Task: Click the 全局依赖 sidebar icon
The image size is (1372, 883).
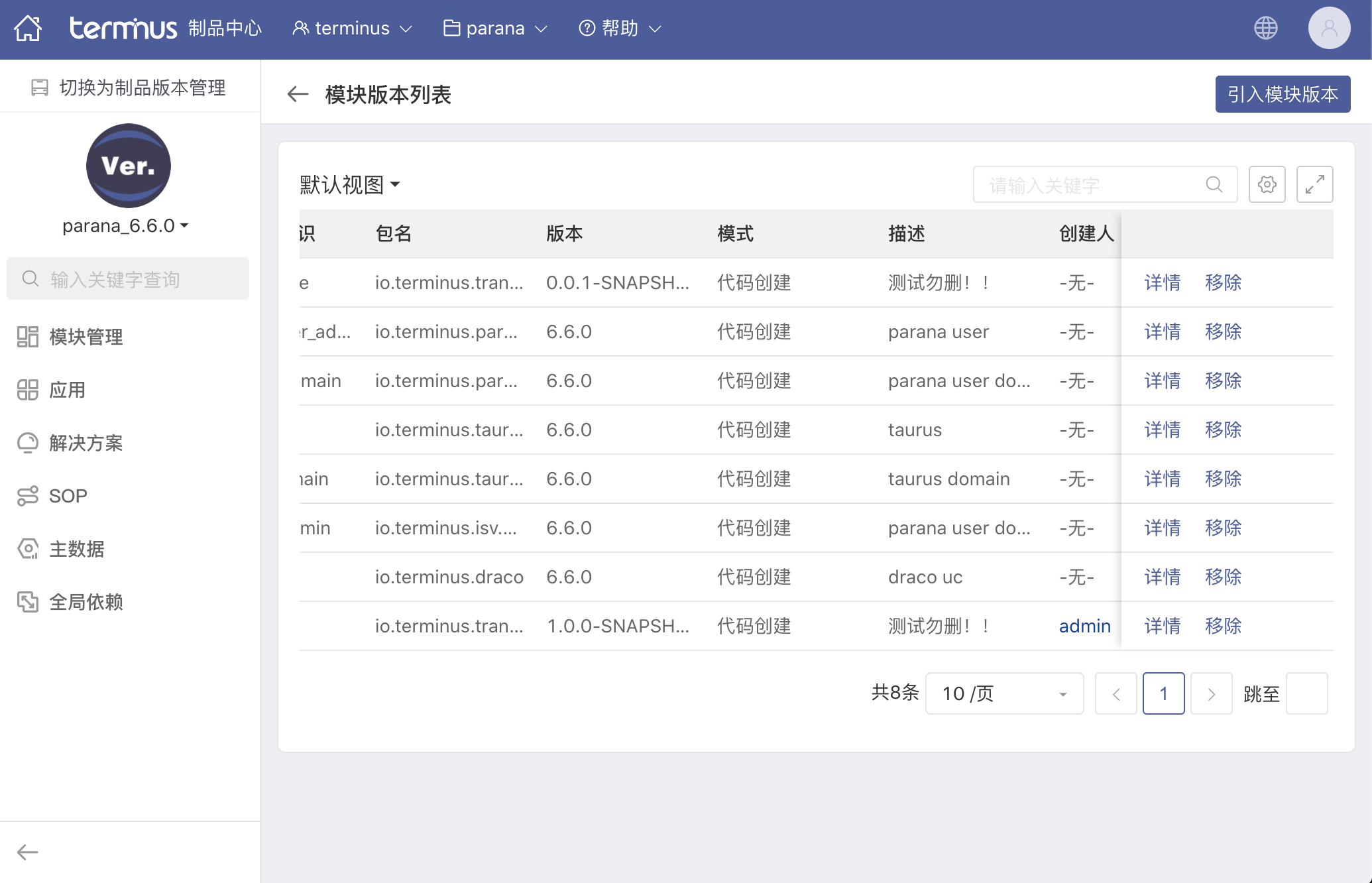Action: point(27,602)
